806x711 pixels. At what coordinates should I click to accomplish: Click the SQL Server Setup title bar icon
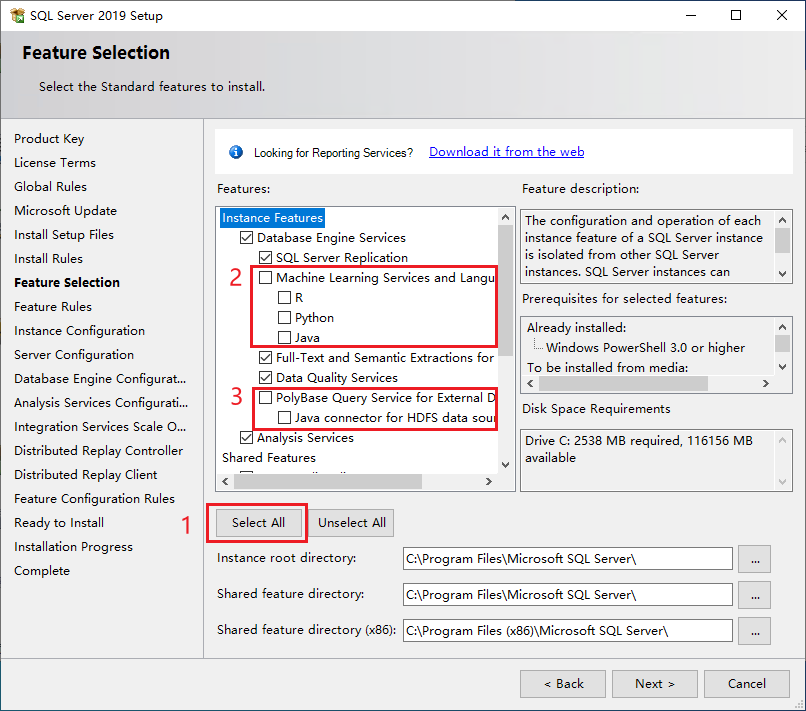tap(17, 15)
